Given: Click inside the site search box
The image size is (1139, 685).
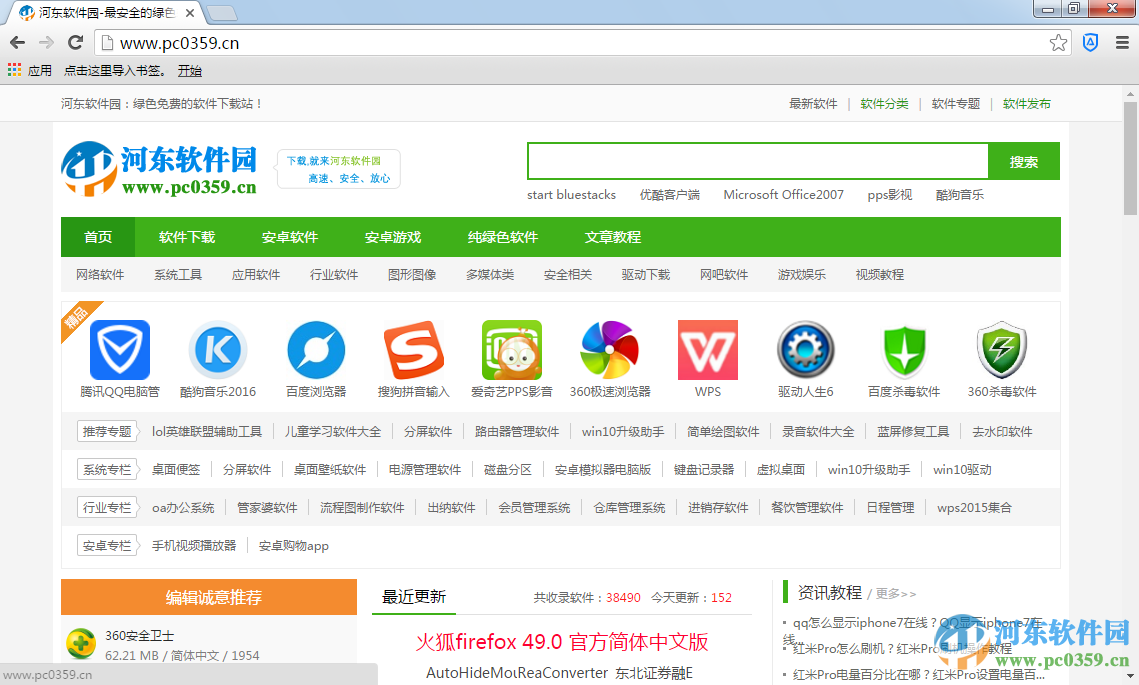Looking at the screenshot, I should tap(757, 162).
